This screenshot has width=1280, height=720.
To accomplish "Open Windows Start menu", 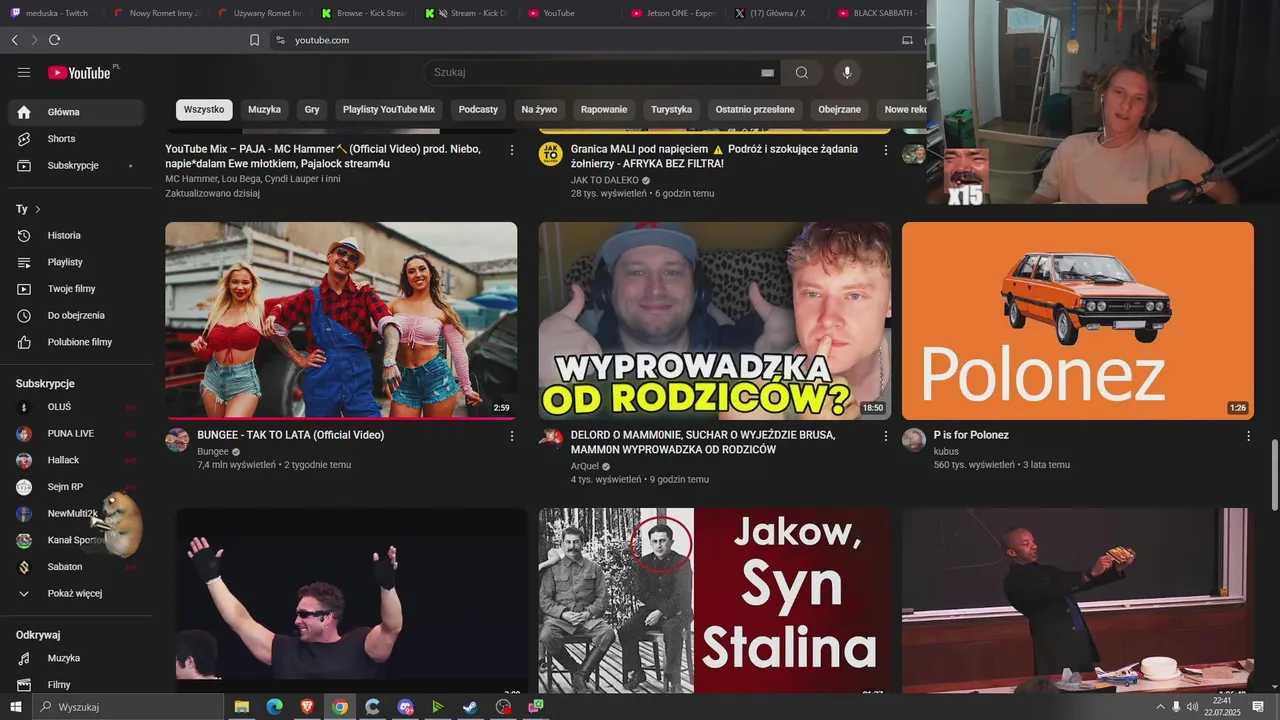I will (16, 707).
